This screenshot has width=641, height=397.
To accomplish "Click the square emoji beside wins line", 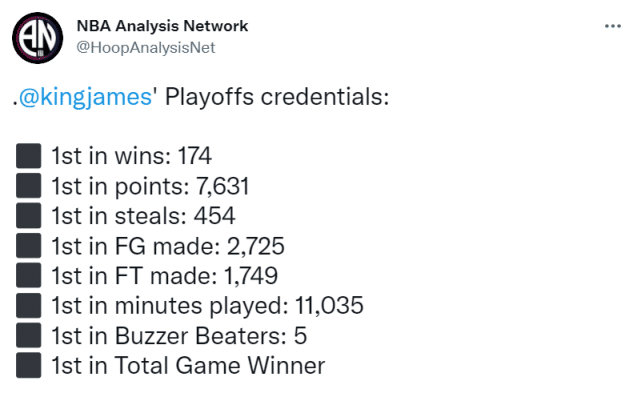I will click(29, 156).
